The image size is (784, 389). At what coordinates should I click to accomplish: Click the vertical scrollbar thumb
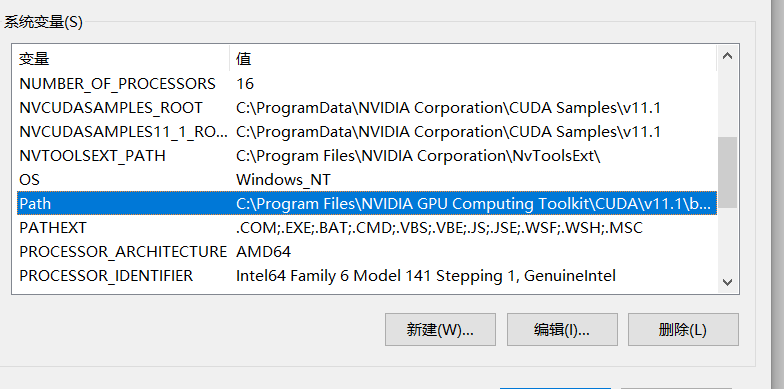728,172
